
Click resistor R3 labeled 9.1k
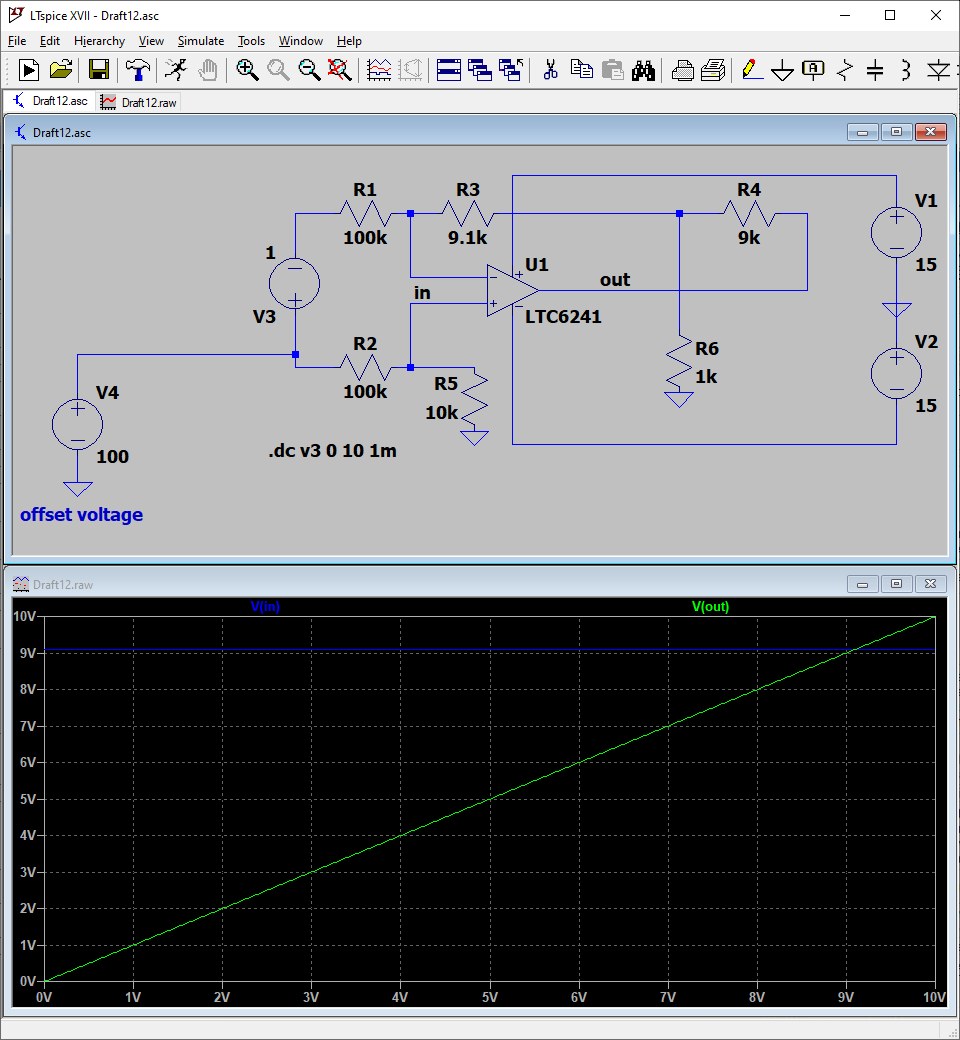(468, 214)
